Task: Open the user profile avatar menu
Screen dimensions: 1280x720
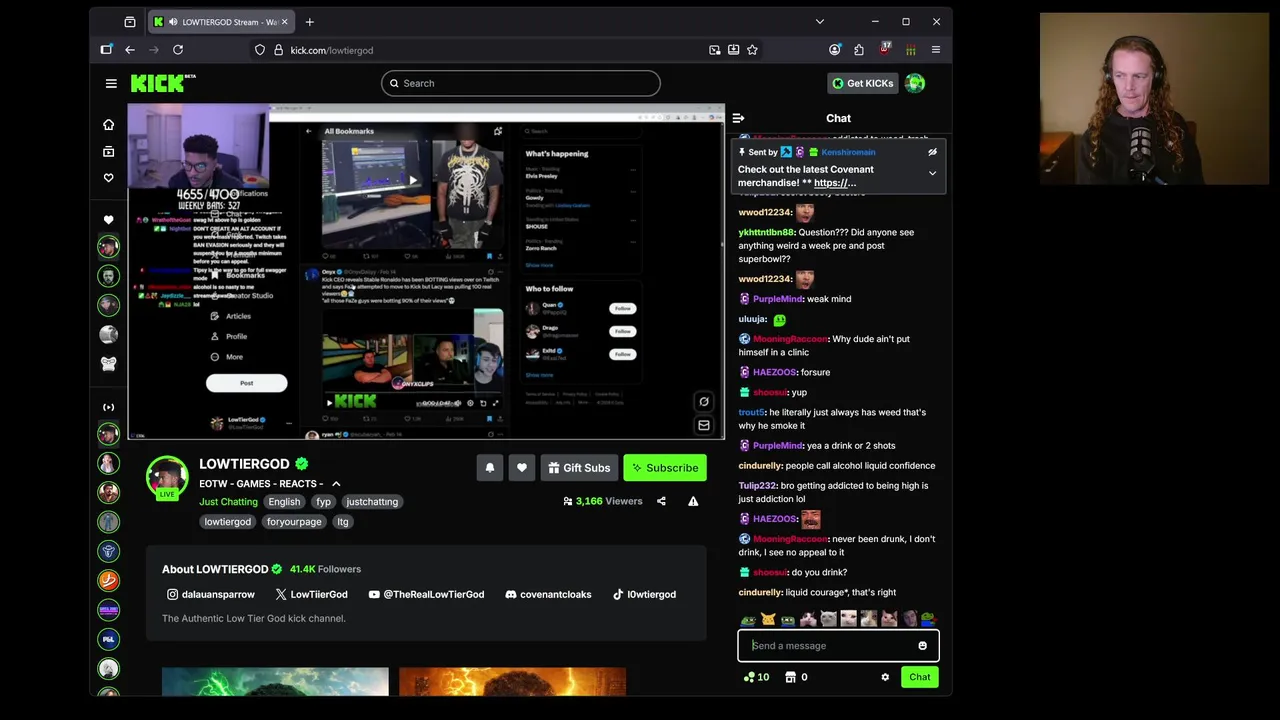Action: point(915,83)
